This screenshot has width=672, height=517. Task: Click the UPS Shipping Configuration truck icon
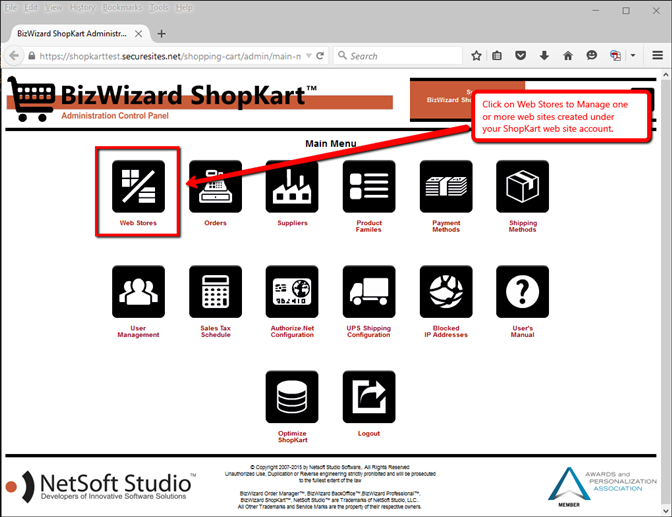(369, 292)
